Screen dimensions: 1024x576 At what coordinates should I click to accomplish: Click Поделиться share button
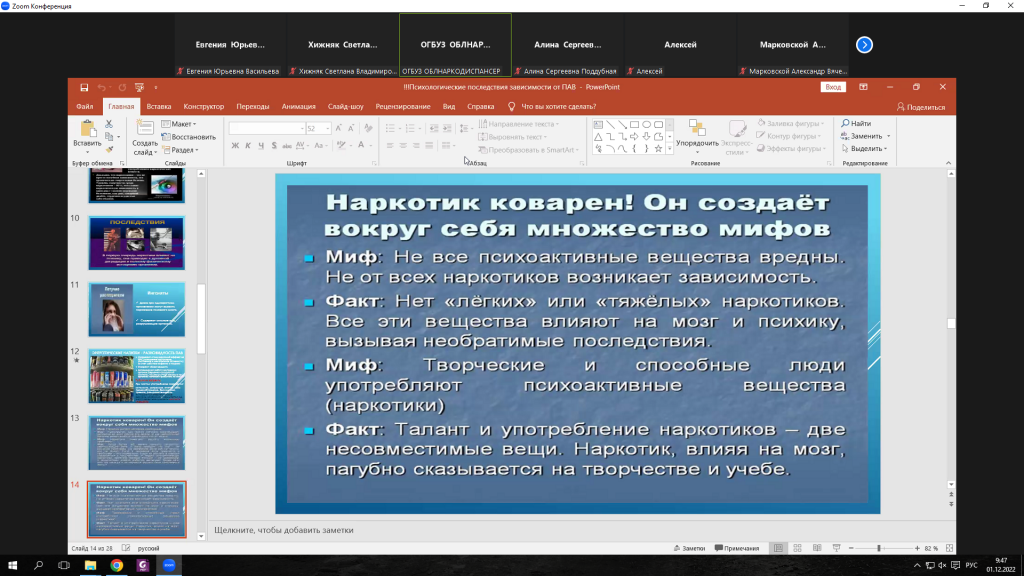pos(921,107)
